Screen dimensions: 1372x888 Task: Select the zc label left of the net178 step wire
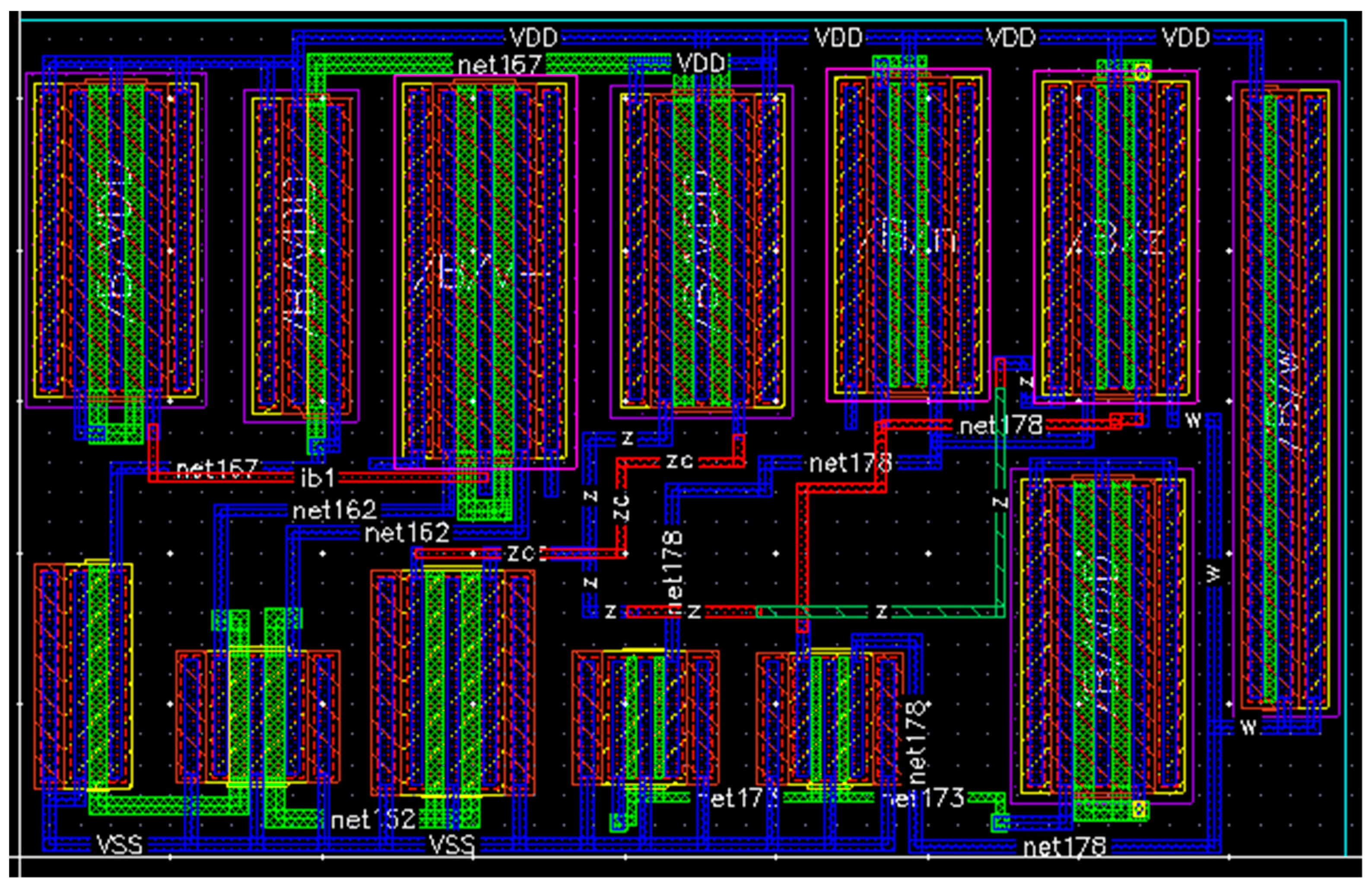tap(679, 462)
